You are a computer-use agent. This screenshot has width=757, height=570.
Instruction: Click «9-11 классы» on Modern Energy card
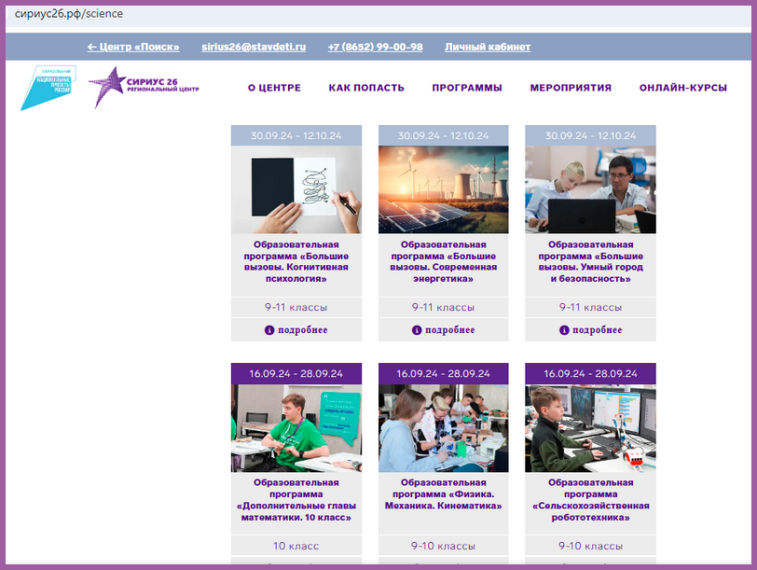(443, 307)
